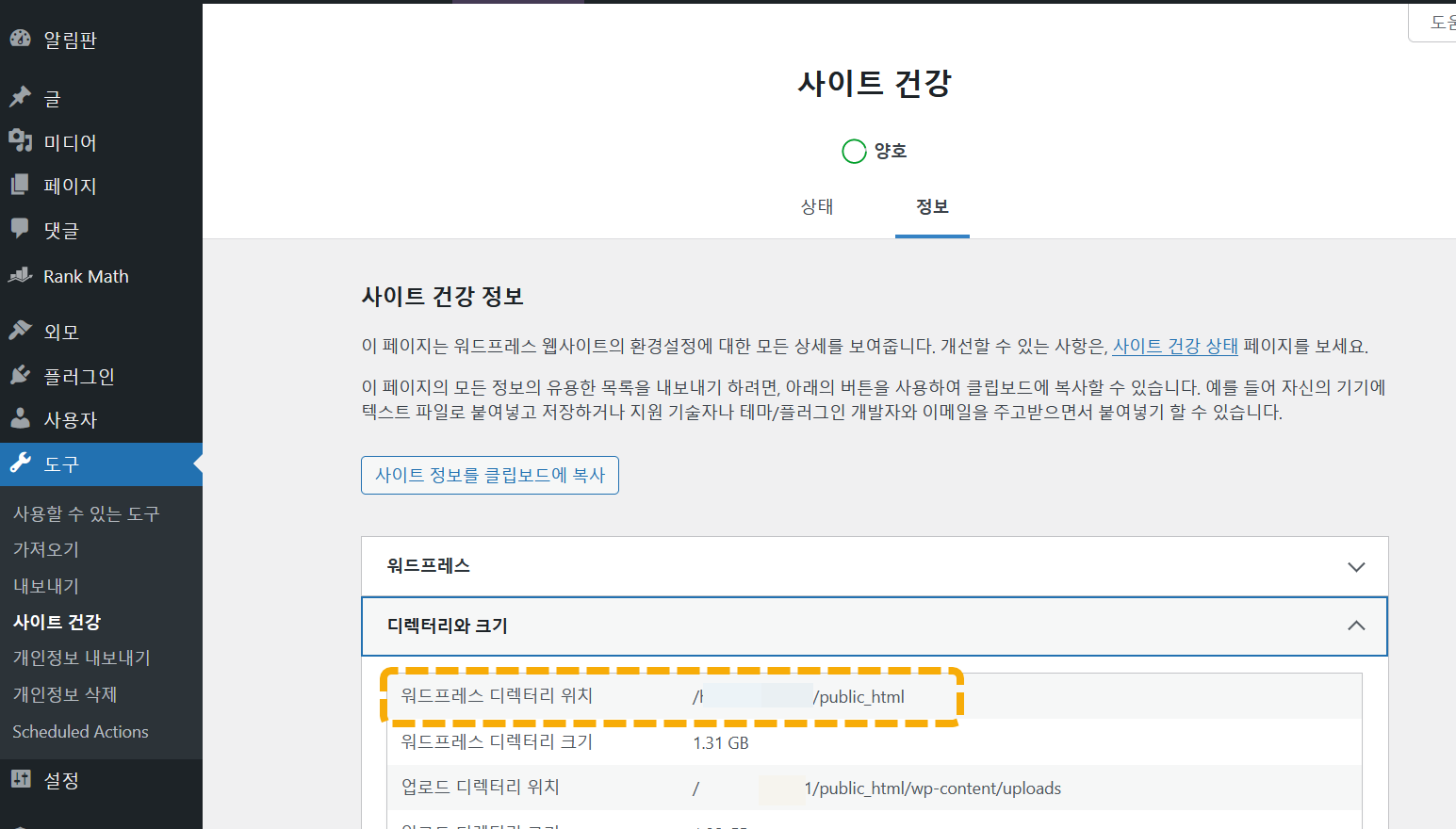Select the 정보 tab
This screenshot has height=829, width=1456.
tap(932, 206)
